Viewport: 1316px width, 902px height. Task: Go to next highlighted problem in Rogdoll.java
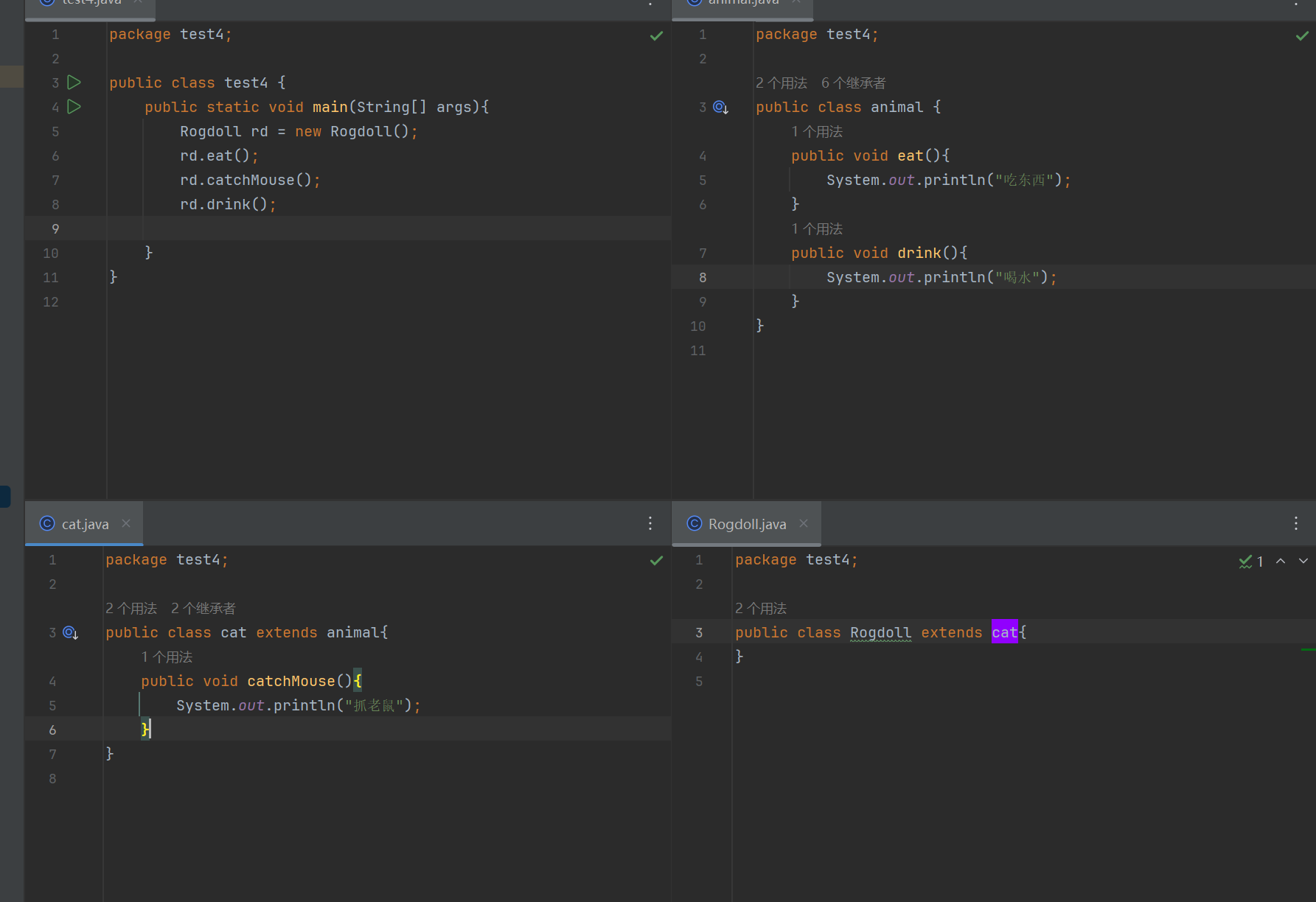click(1303, 561)
